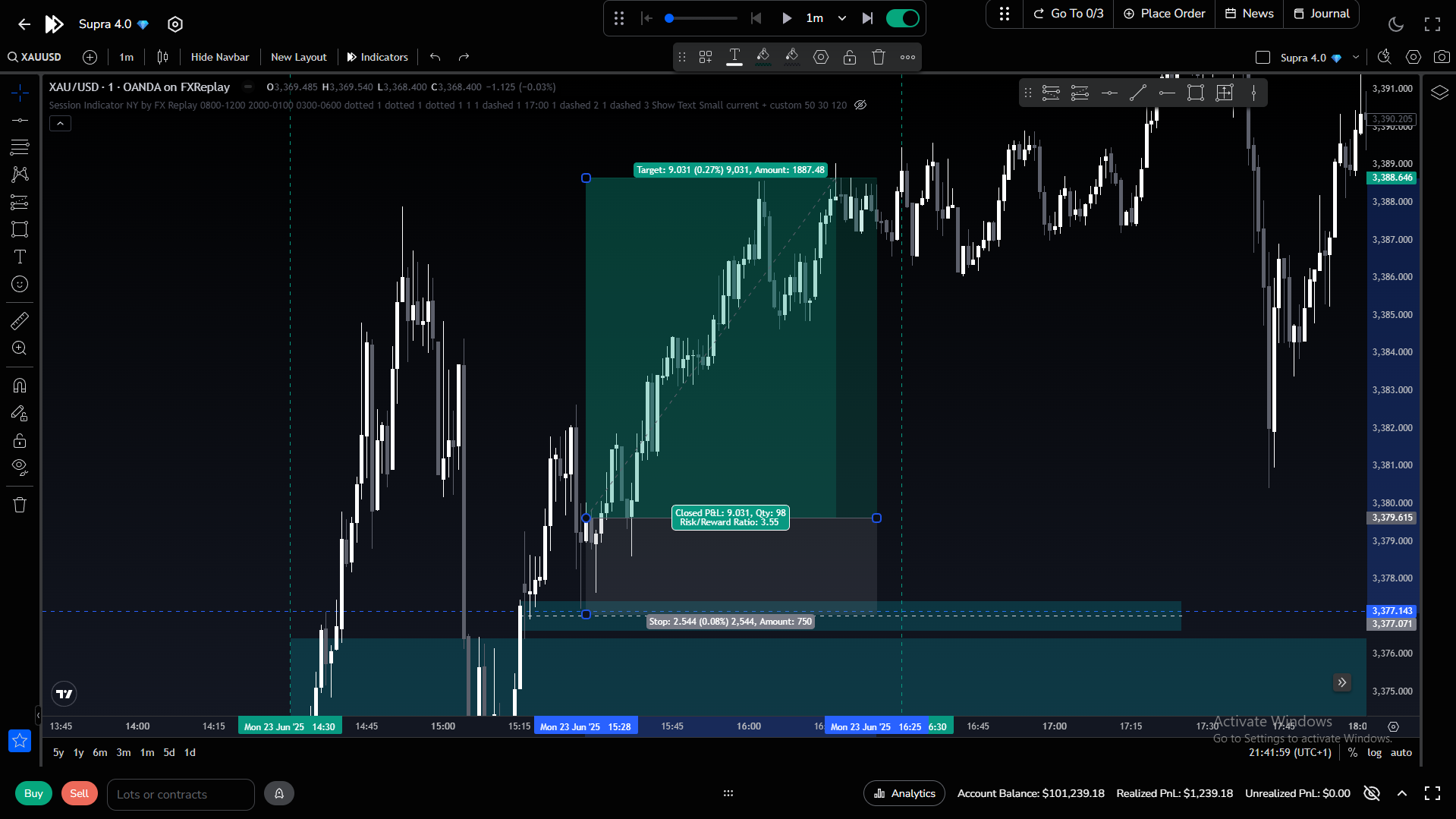Image resolution: width=1456 pixels, height=819 pixels.
Task: Change the profit zone fill color
Action: (763, 57)
